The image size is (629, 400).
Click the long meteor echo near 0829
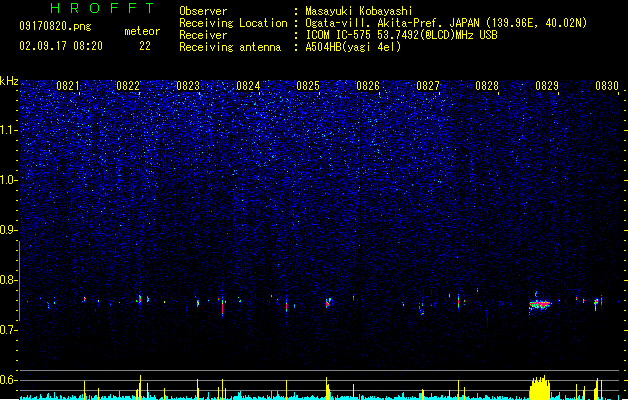(x=540, y=304)
